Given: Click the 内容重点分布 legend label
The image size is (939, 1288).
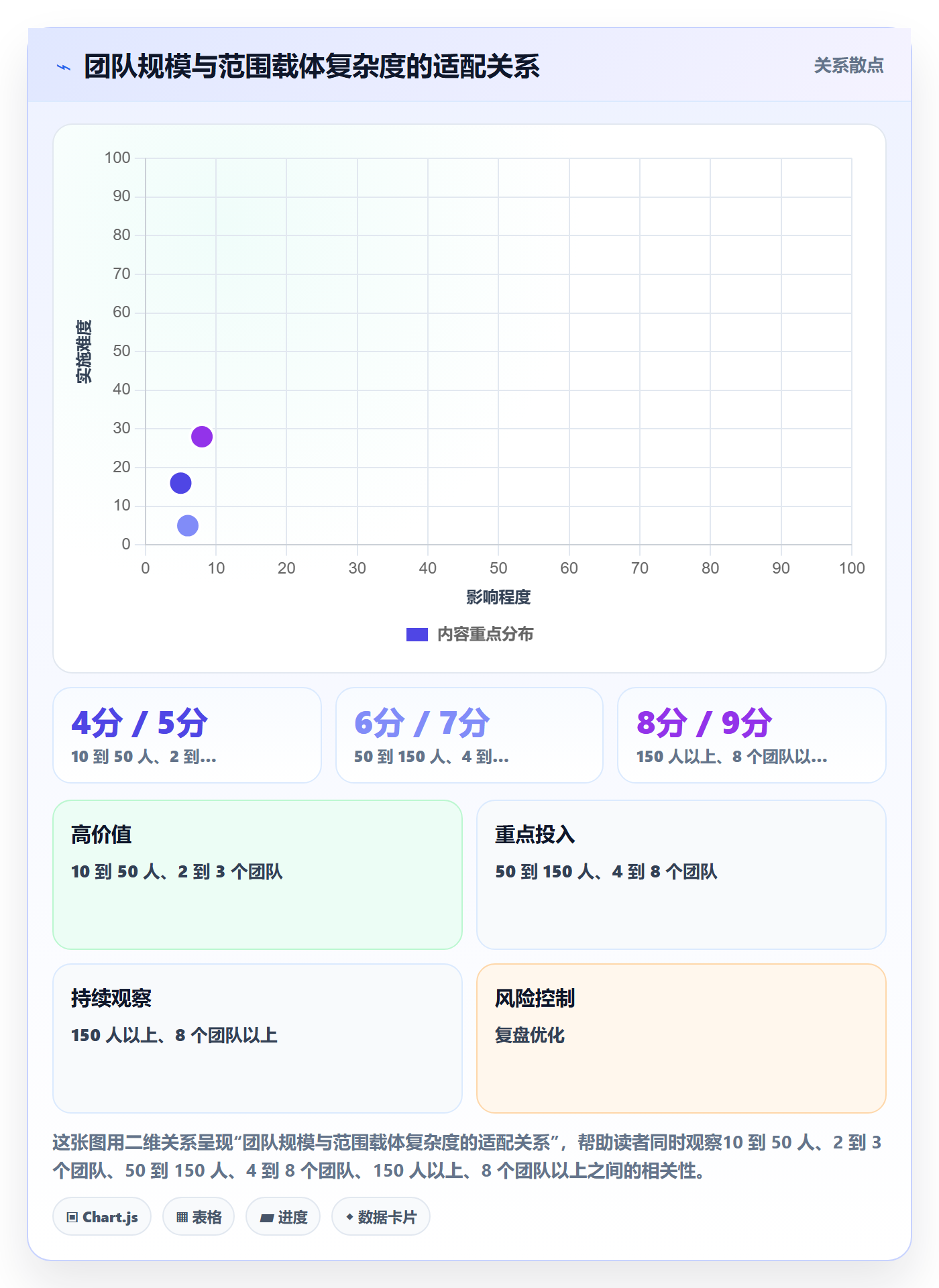Looking at the screenshot, I should [x=485, y=635].
